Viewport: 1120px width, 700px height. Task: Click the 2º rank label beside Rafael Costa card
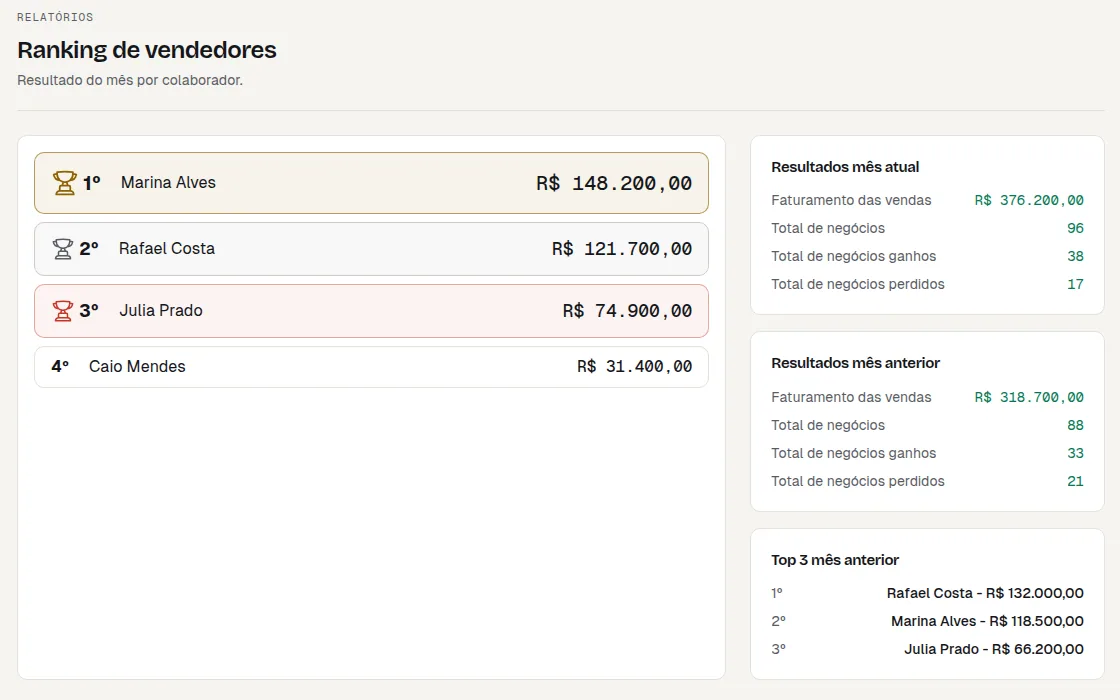pyautogui.click(x=89, y=249)
